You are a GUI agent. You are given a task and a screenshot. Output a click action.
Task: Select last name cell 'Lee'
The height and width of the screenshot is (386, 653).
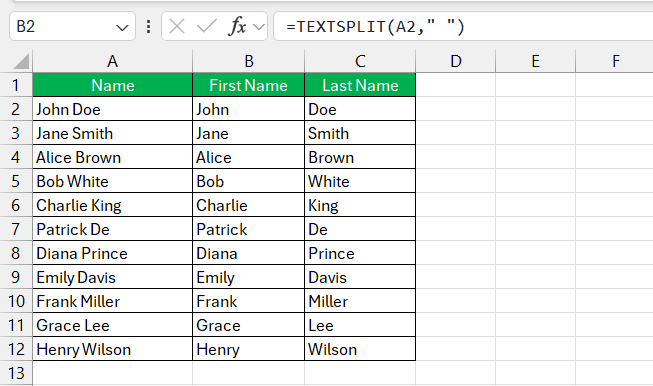click(360, 325)
